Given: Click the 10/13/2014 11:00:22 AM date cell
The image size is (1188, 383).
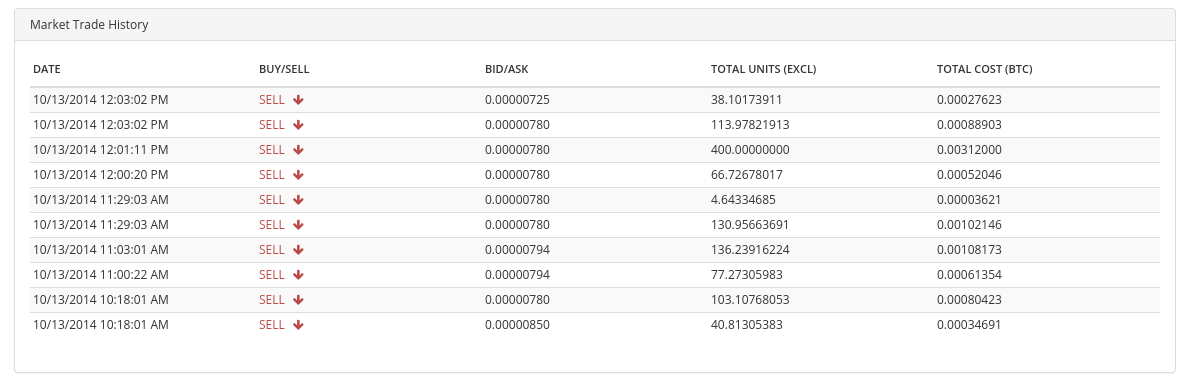Looking at the screenshot, I should (101, 275).
